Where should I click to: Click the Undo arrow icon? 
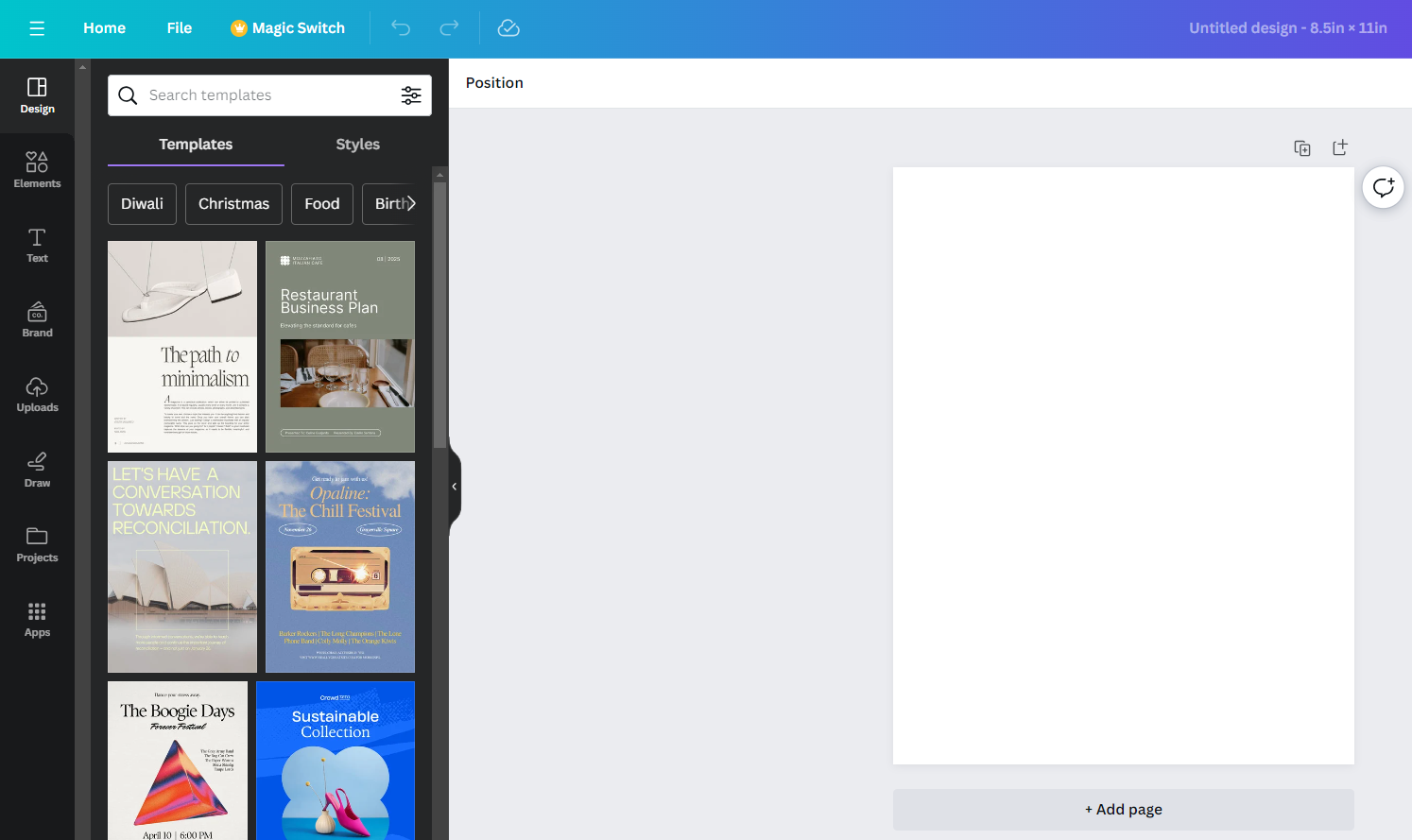tap(401, 28)
